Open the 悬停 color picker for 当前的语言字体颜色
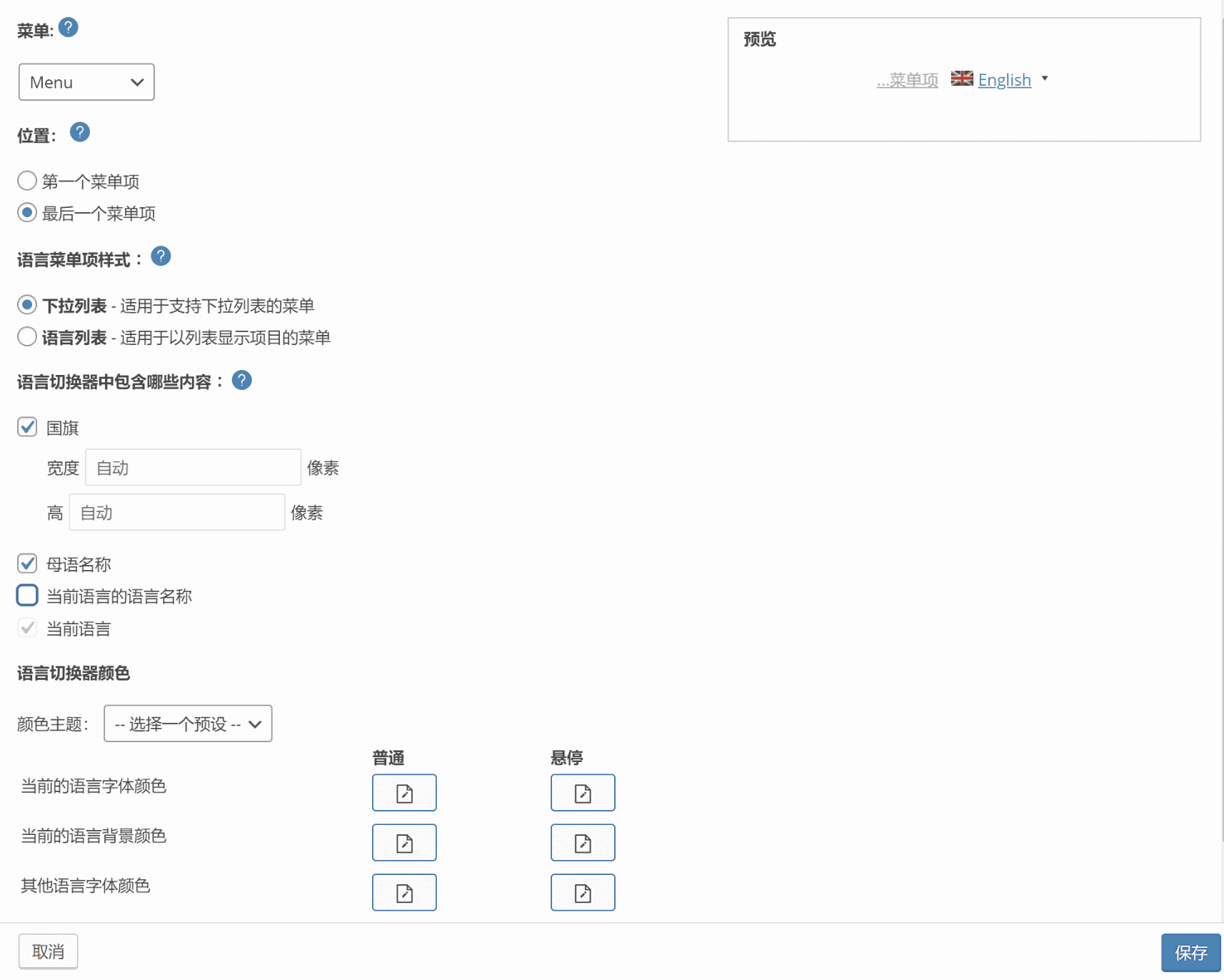The height and width of the screenshot is (980, 1224). pyautogui.click(x=583, y=792)
